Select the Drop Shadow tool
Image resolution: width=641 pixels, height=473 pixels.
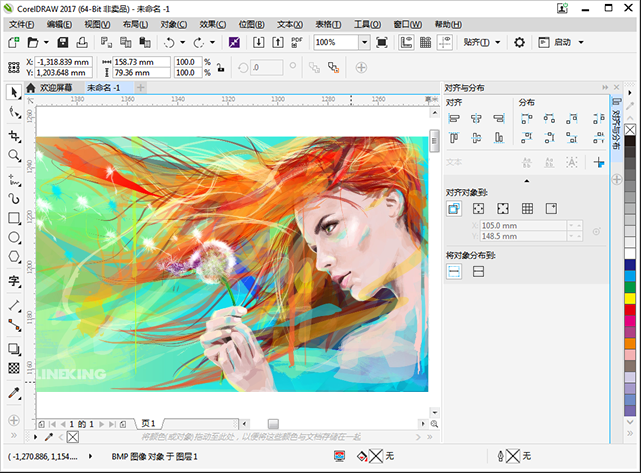point(14,349)
